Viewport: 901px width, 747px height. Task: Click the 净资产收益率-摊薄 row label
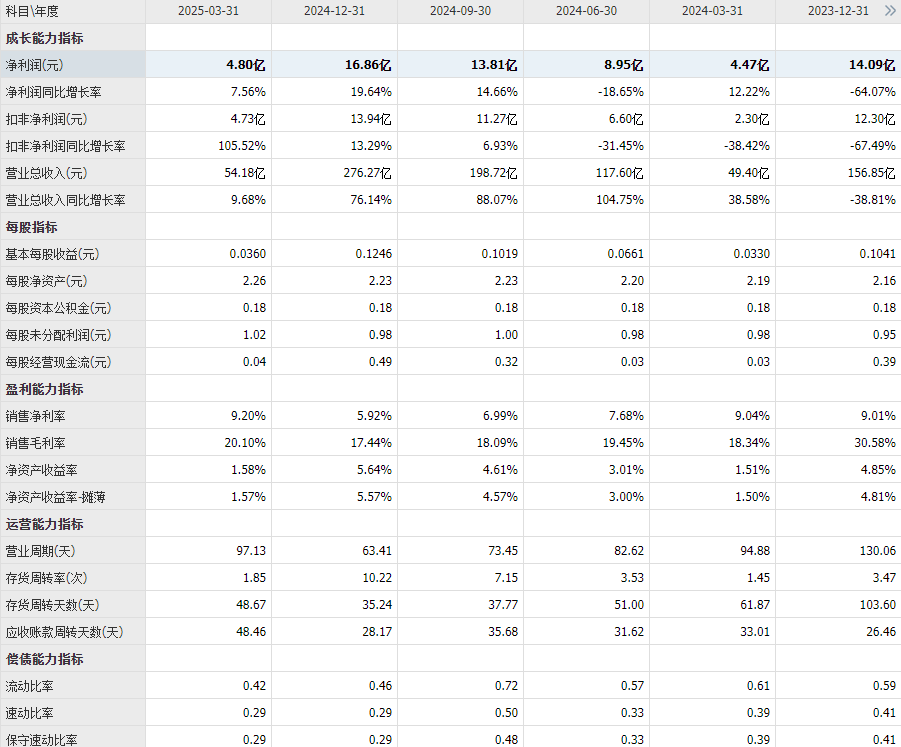(x=55, y=497)
